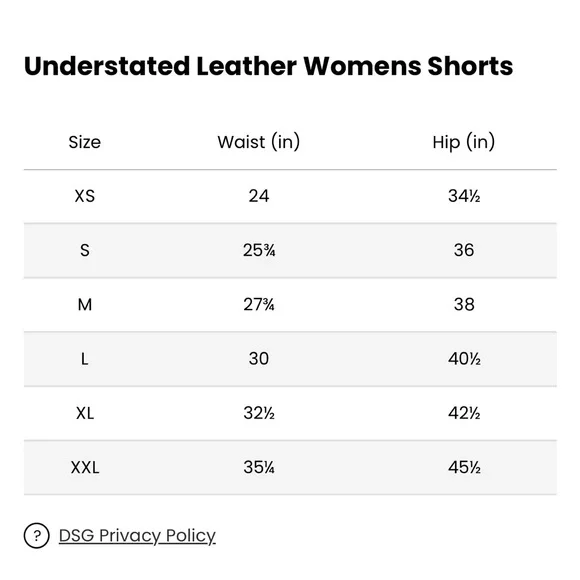Select the XS size row label
This screenshot has height=580, width=580.
pyautogui.click(x=85, y=196)
